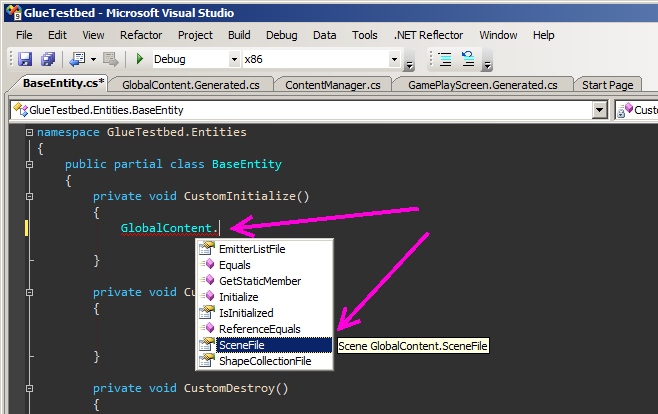Click the grayed Redo toolbar icon
The width and height of the screenshot is (658, 414).
(111, 59)
